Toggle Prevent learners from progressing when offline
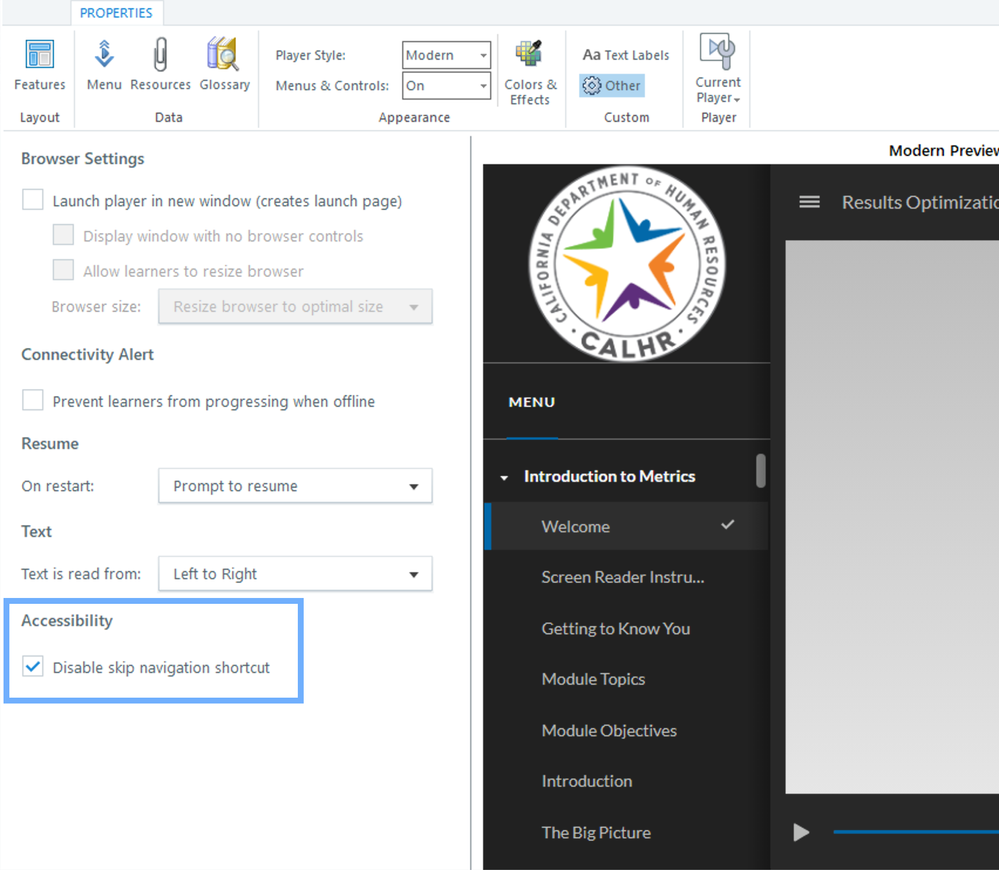Screen dimensions: 999x870 click(x=32, y=400)
